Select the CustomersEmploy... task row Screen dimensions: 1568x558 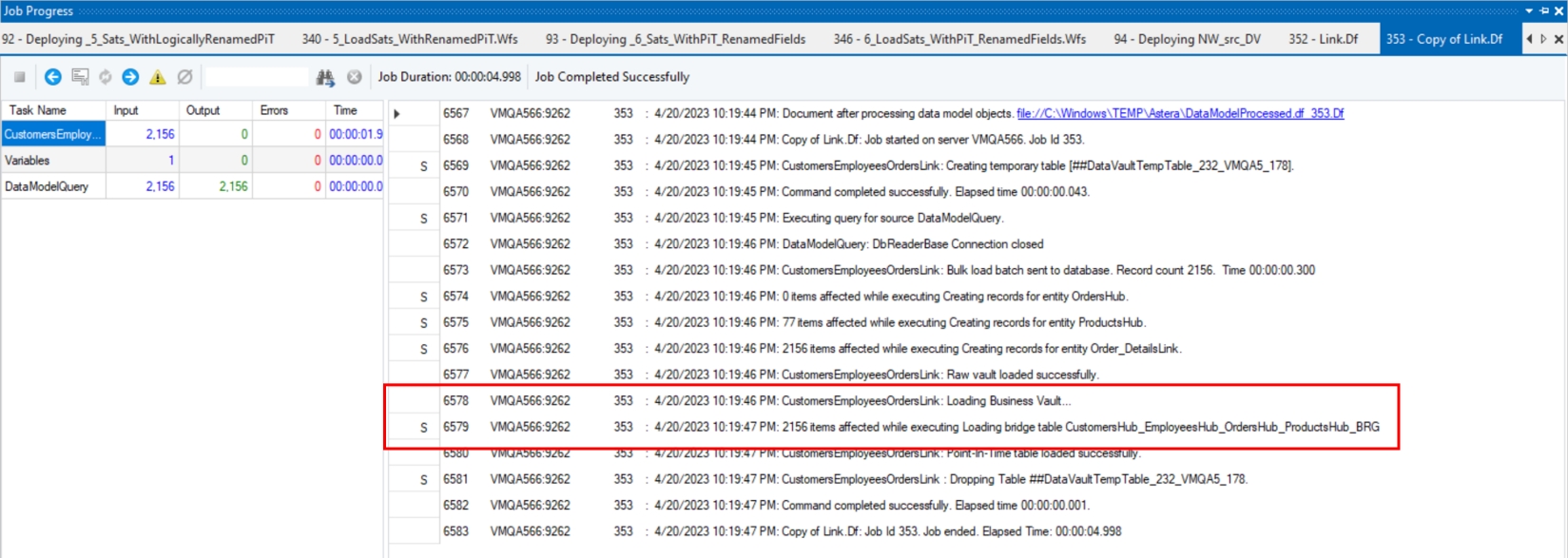point(192,134)
